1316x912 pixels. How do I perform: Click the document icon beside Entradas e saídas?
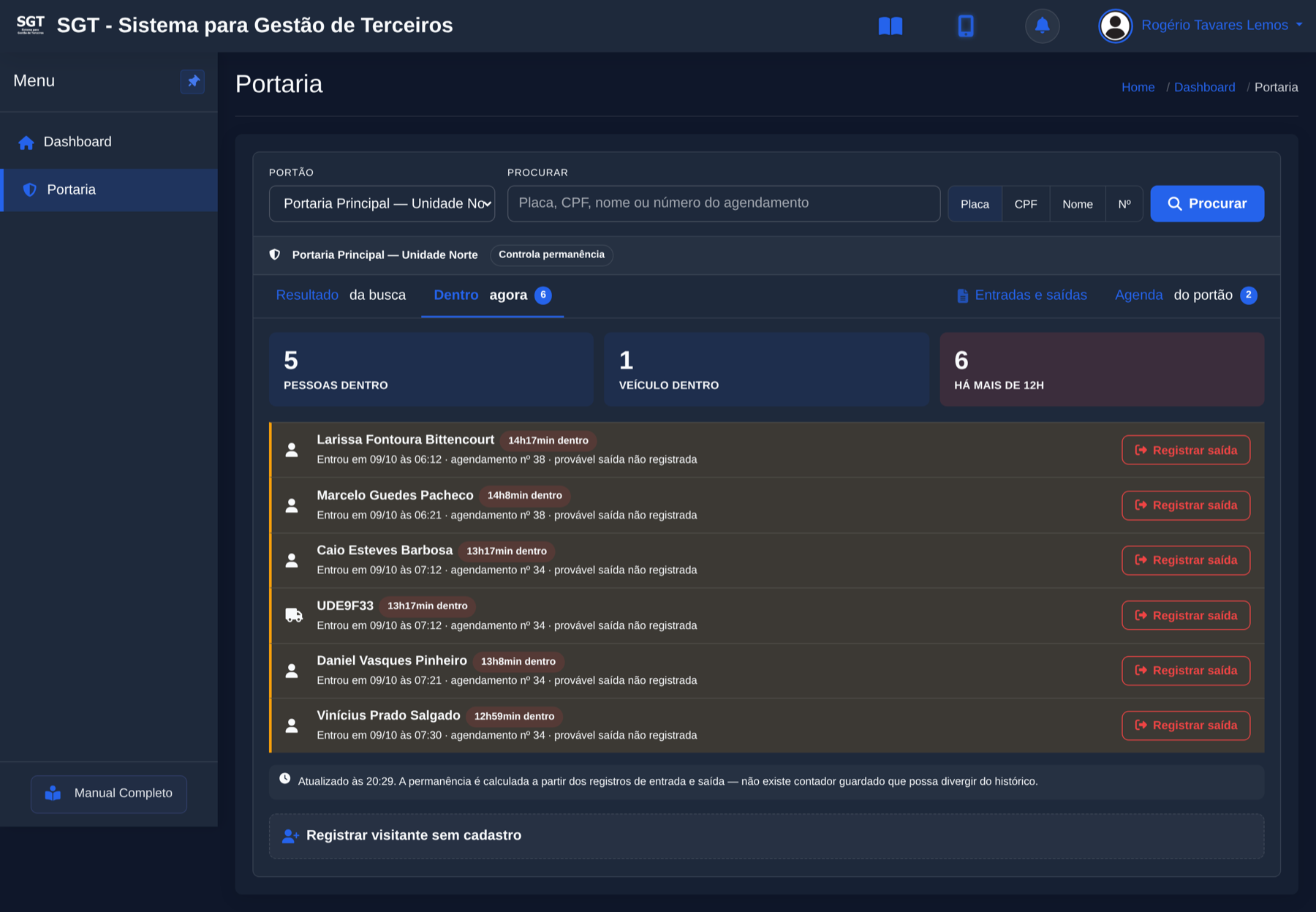coord(962,295)
